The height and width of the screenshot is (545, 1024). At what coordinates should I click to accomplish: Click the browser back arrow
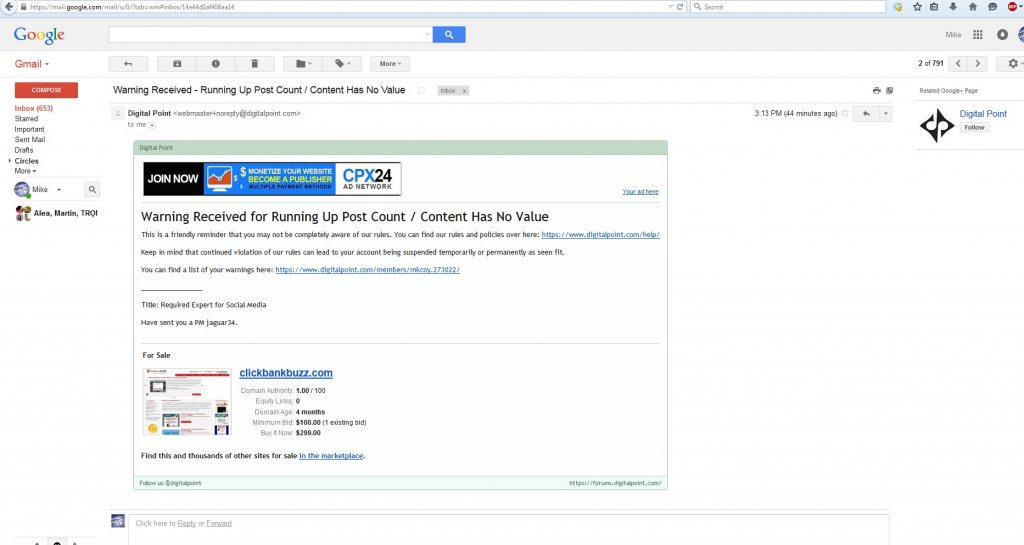[x=8, y=7]
